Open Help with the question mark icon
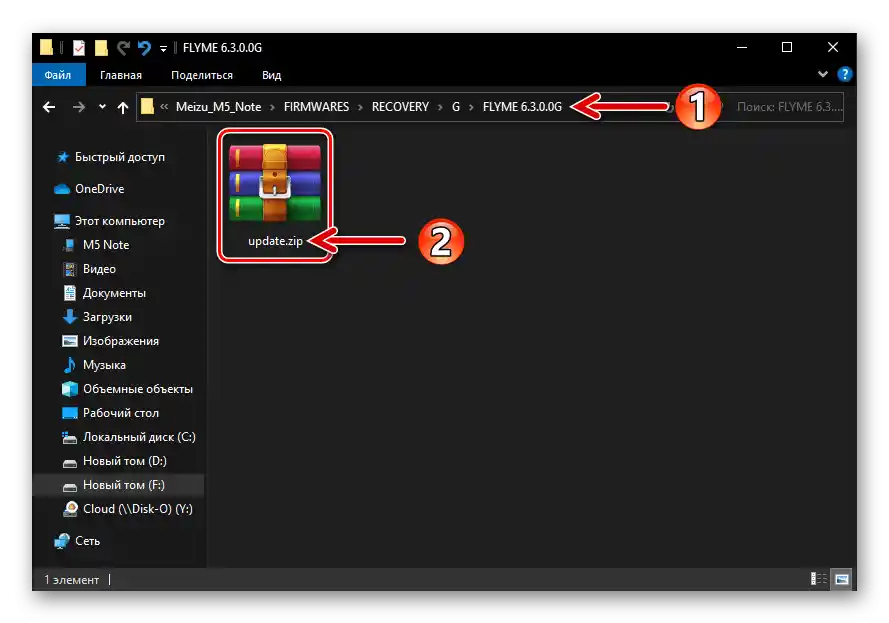The height and width of the screenshot is (623, 889). coord(845,74)
